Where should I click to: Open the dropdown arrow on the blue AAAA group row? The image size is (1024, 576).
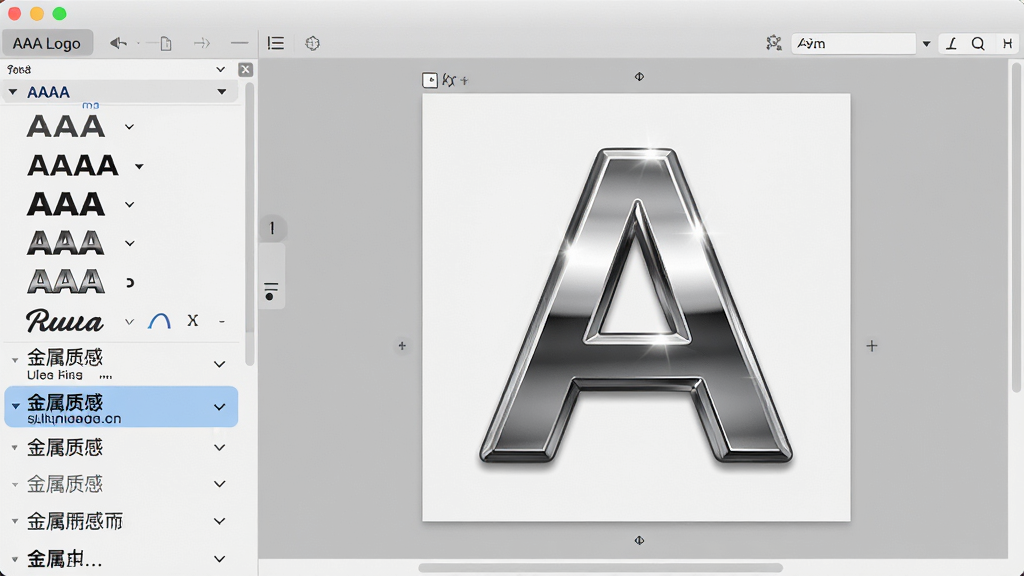tap(222, 92)
